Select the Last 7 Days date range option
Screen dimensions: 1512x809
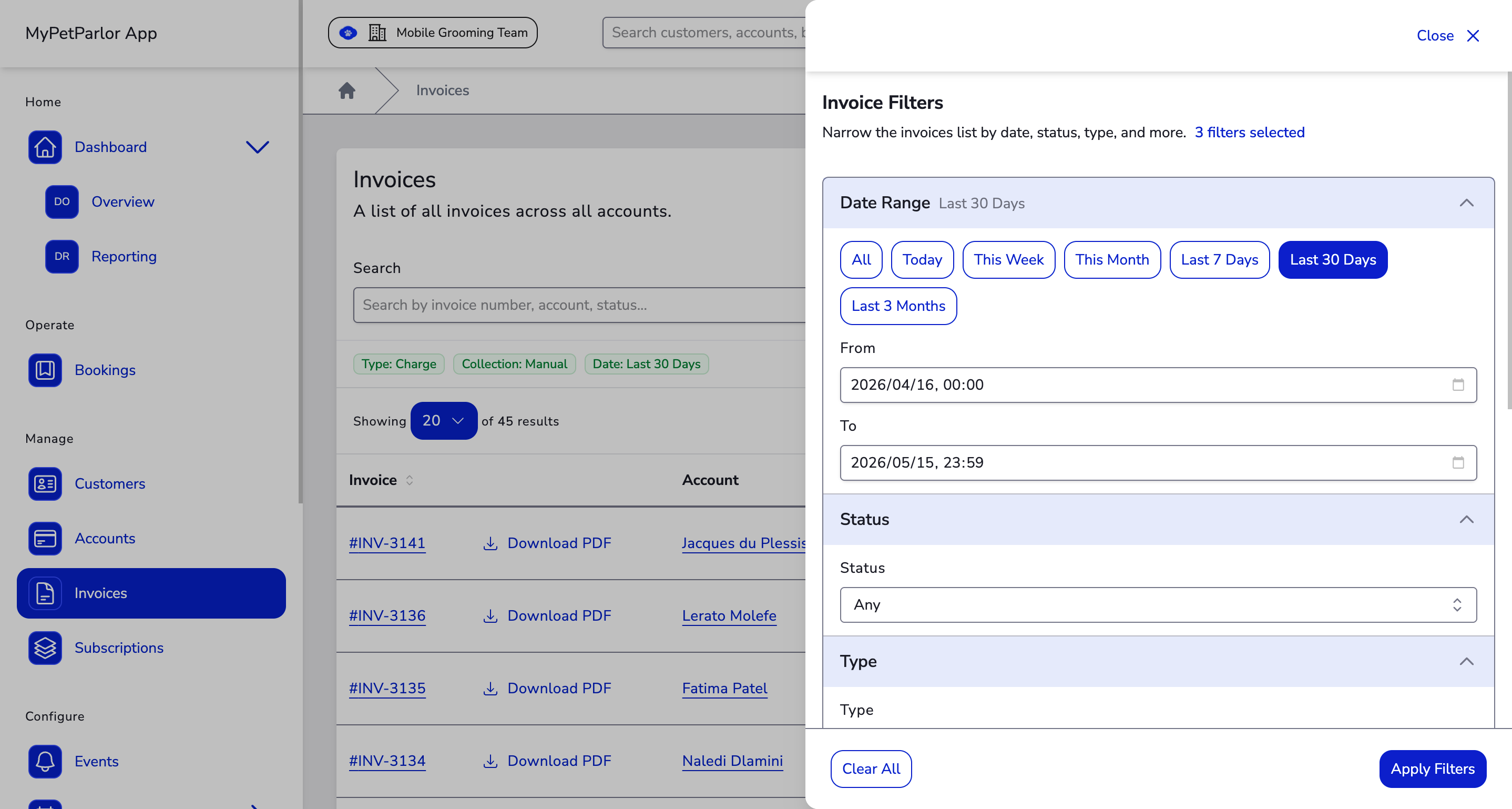coord(1220,259)
